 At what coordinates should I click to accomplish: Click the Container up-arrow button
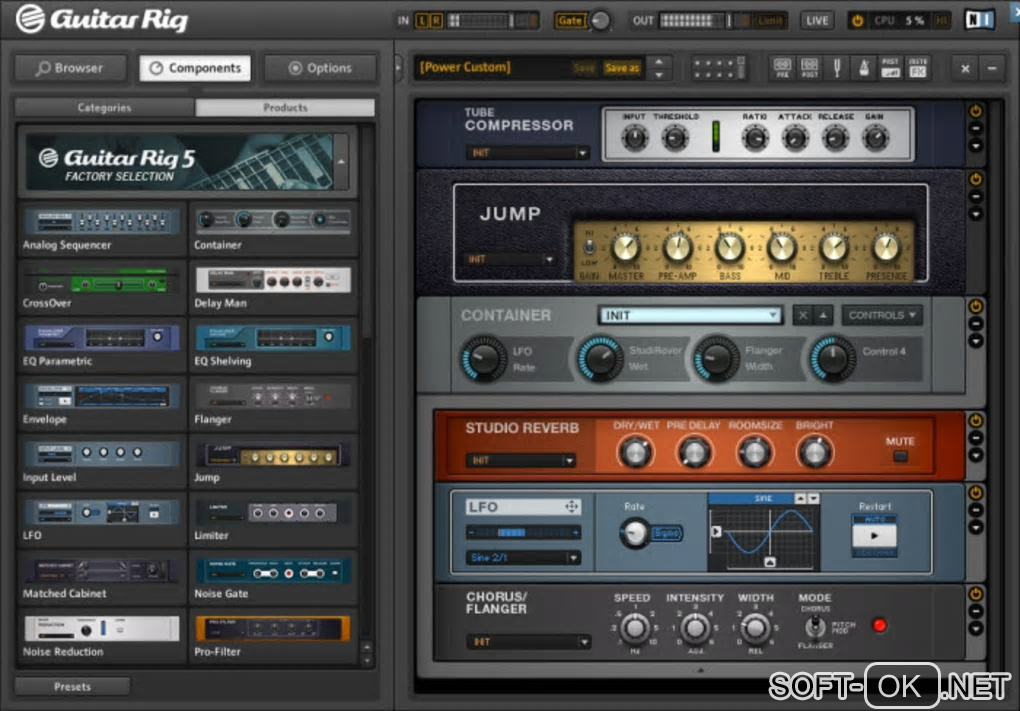click(823, 315)
